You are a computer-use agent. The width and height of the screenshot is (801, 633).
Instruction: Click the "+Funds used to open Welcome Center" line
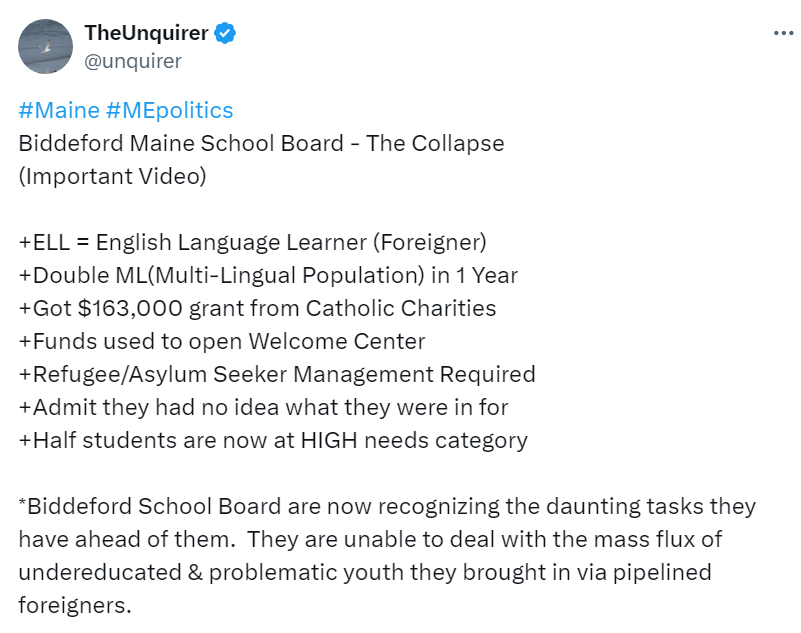coord(222,341)
